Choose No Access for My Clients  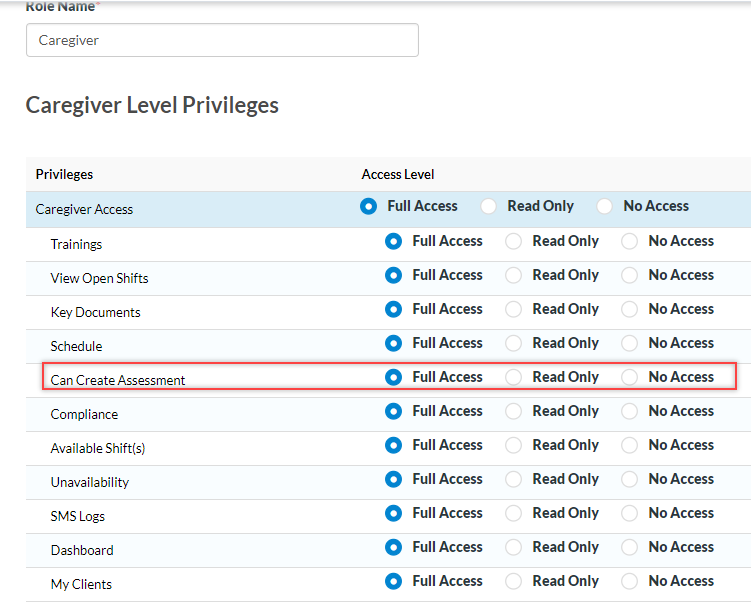pos(630,581)
